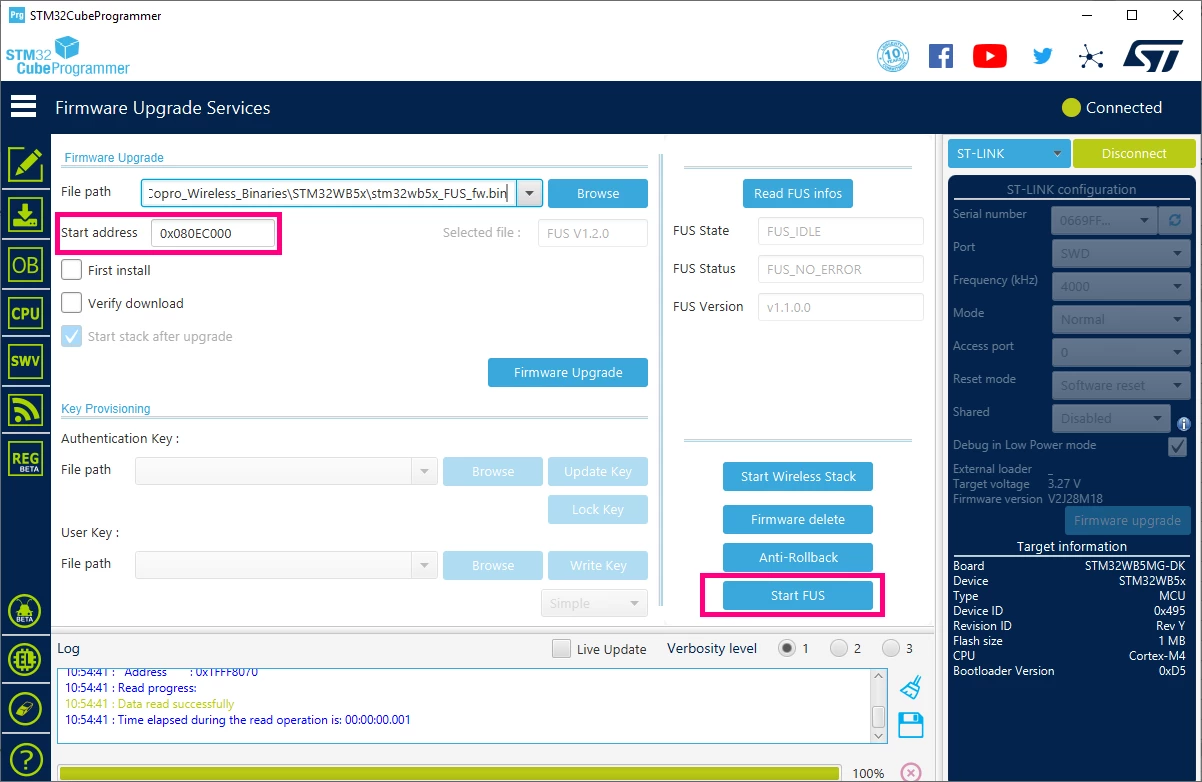This screenshot has height=782, width=1202.
Task: Click the 10 years anniversary badge icon
Action: (x=892, y=55)
